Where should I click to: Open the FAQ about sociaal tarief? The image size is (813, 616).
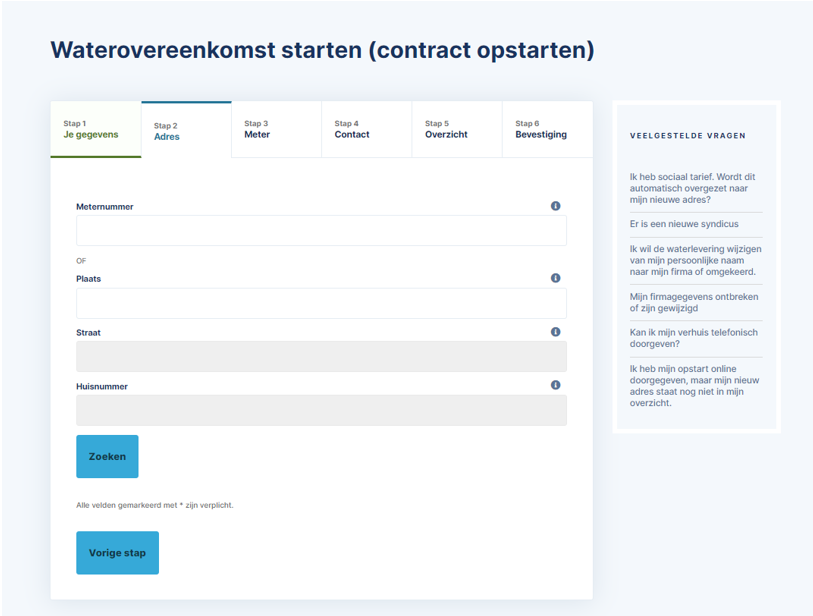click(x=692, y=188)
